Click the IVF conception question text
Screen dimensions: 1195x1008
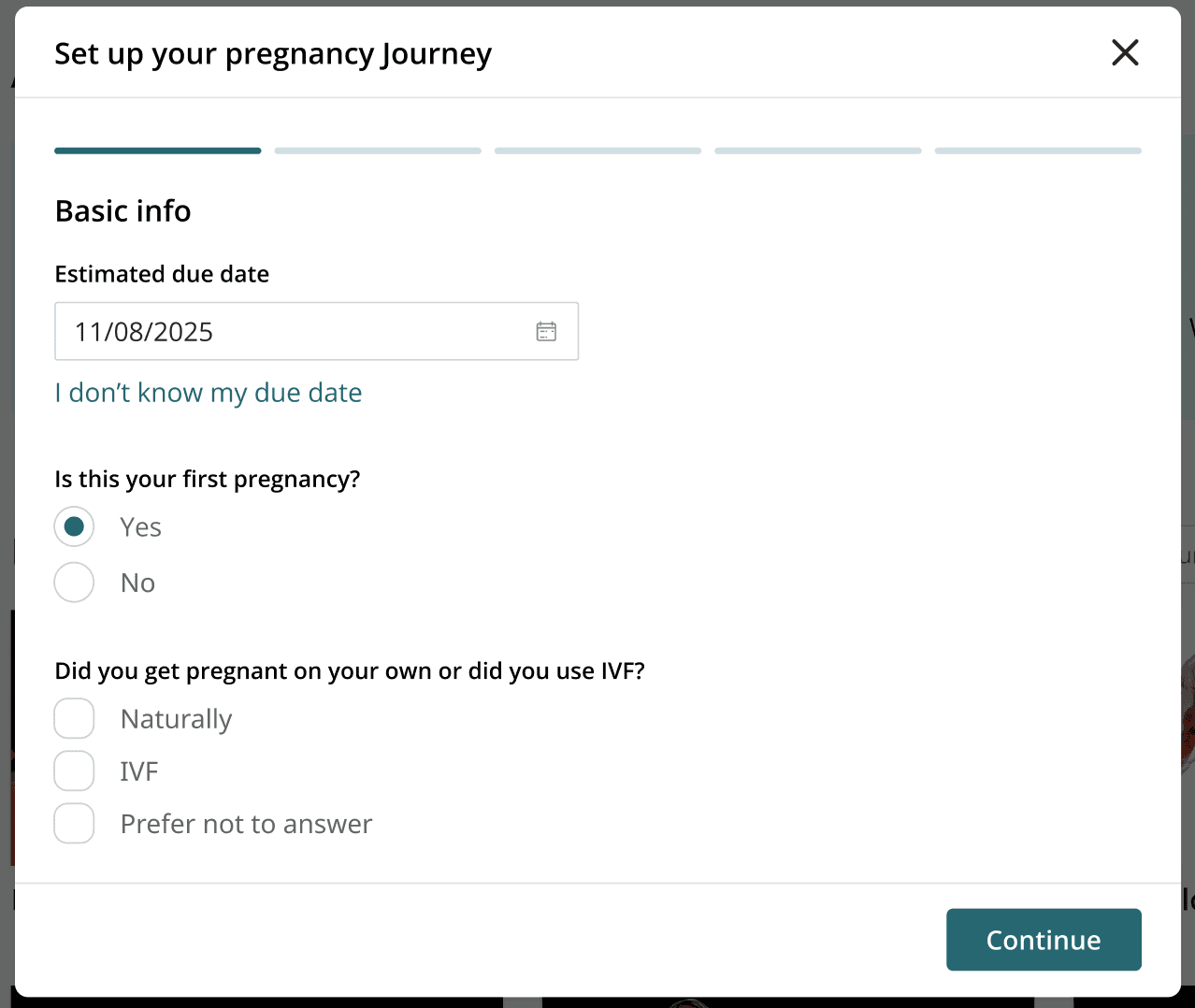coord(350,671)
